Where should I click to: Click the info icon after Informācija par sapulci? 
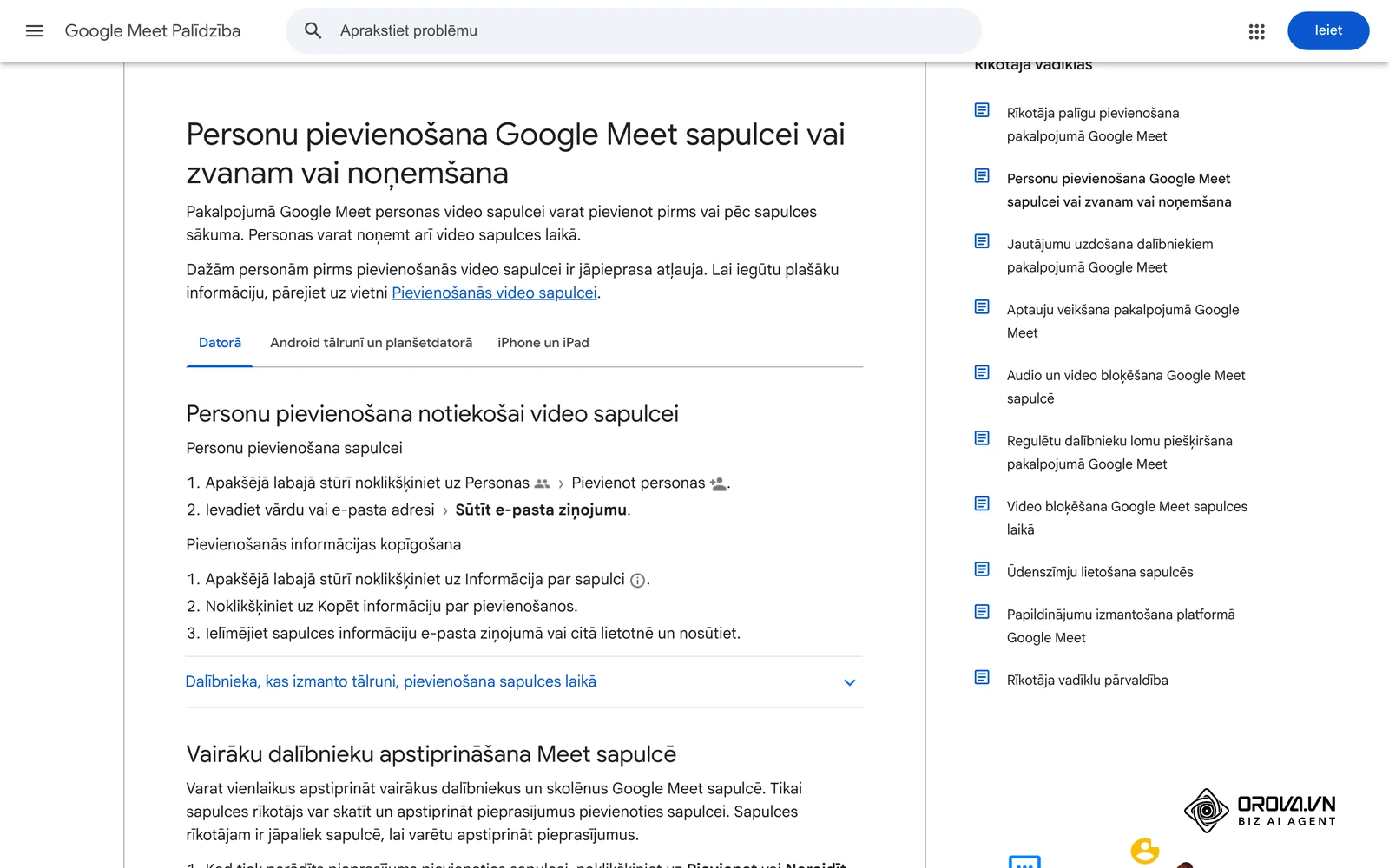point(637,581)
